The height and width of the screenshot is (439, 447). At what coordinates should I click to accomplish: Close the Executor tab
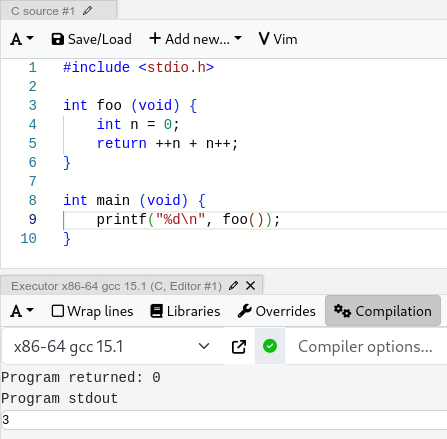250,286
